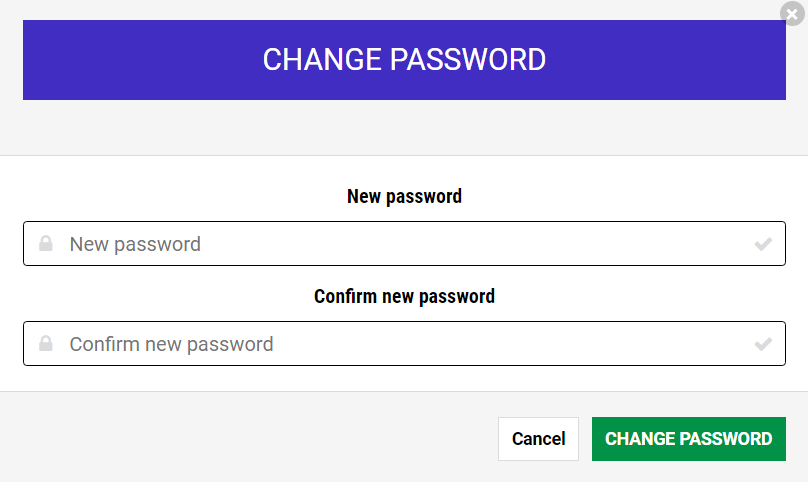Click the gray 'New password' placeholder text
Viewport: 808px width, 482px height.
coord(135,244)
